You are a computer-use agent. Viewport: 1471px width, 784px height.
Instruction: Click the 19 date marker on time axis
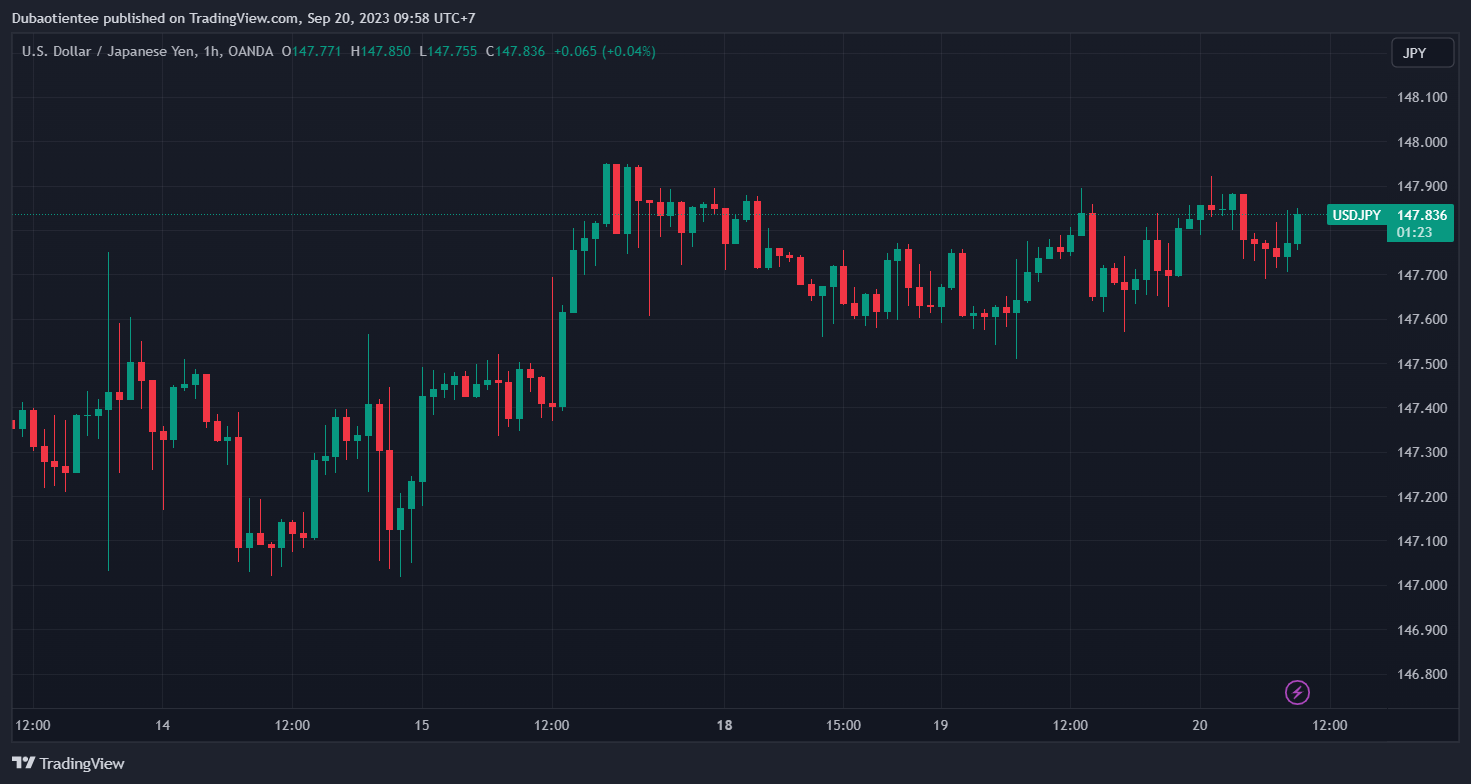pos(940,725)
